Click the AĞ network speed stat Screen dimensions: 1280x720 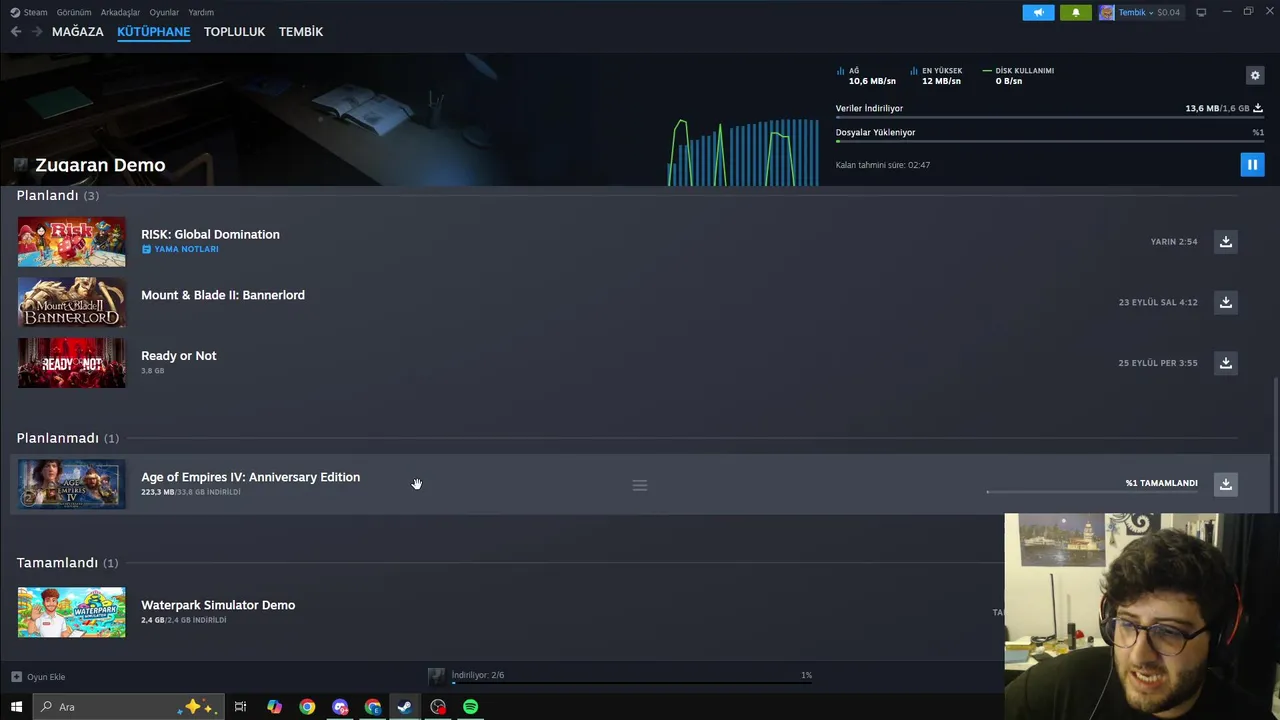[866, 76]
